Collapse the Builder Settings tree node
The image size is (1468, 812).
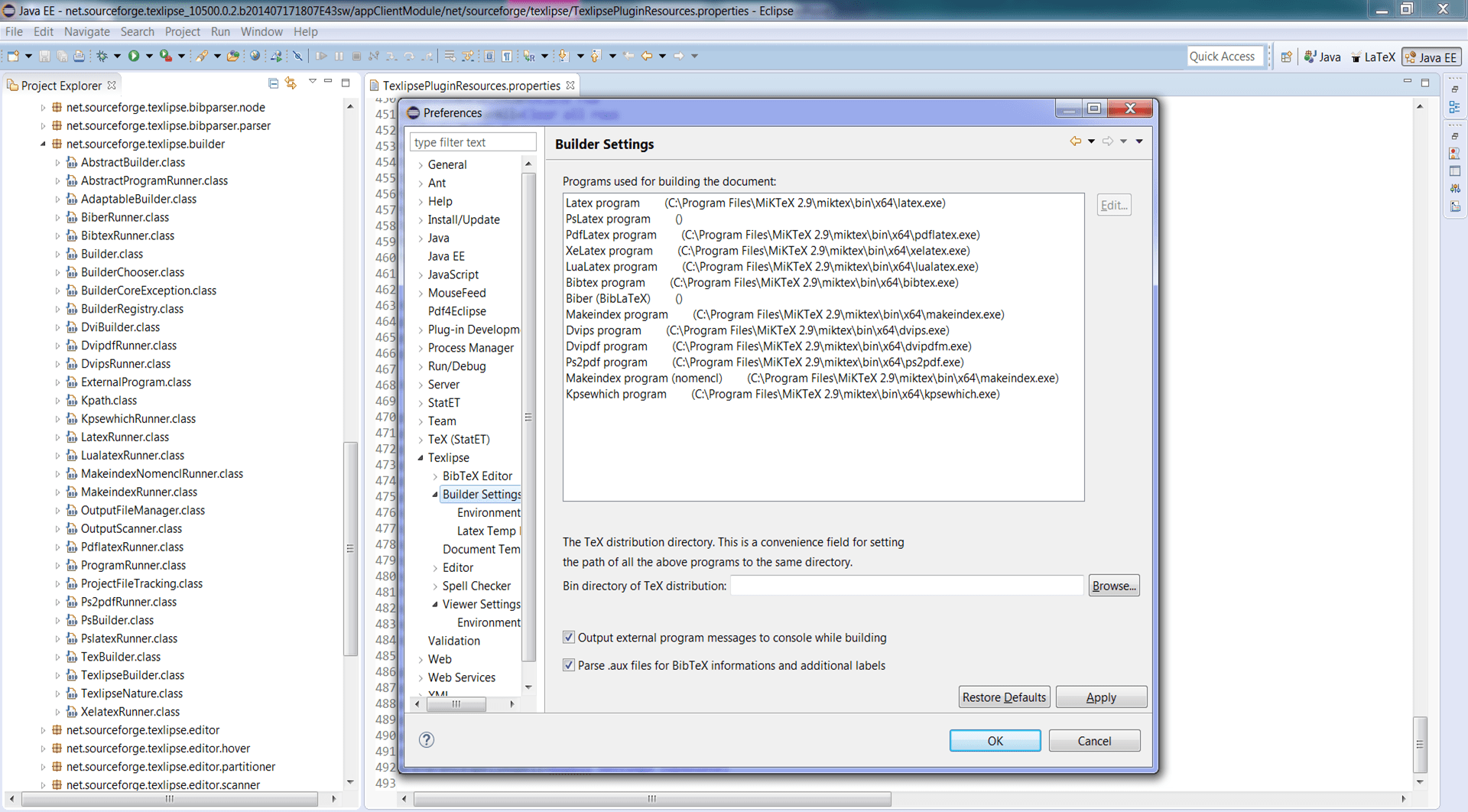click(x=435, y=494)
